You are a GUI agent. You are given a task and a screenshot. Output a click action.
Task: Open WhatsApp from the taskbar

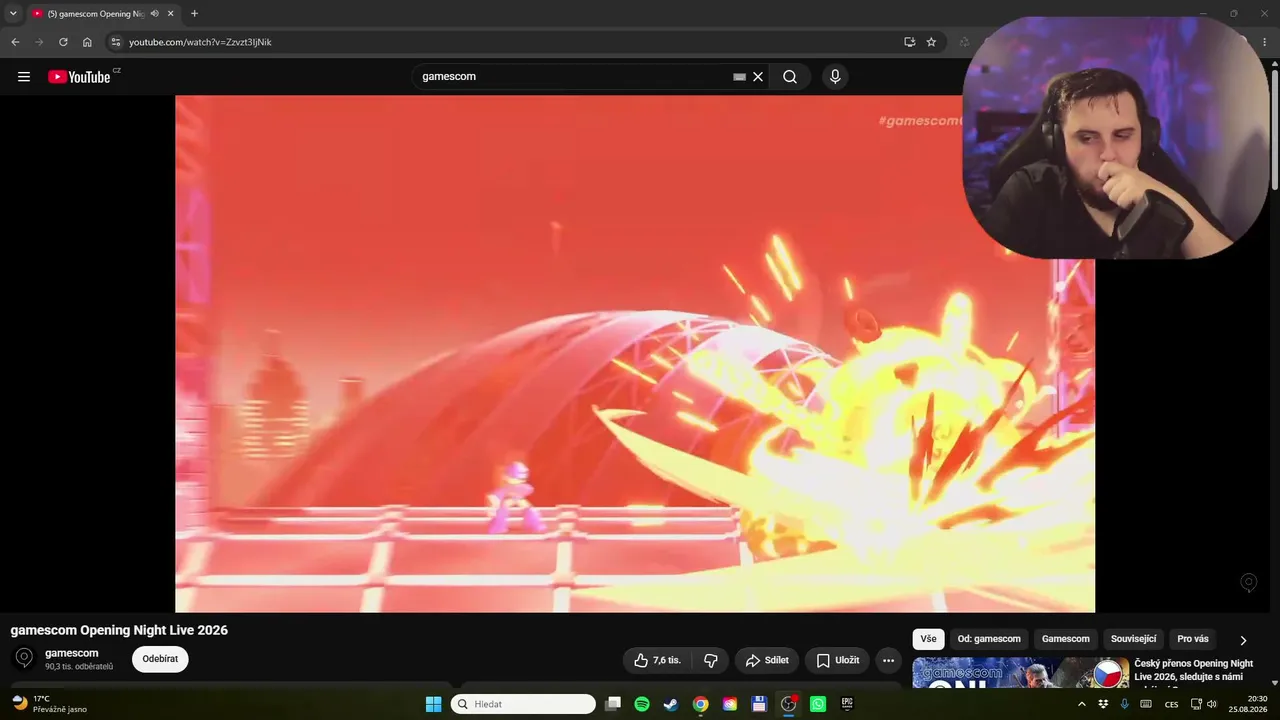[818, 704]
